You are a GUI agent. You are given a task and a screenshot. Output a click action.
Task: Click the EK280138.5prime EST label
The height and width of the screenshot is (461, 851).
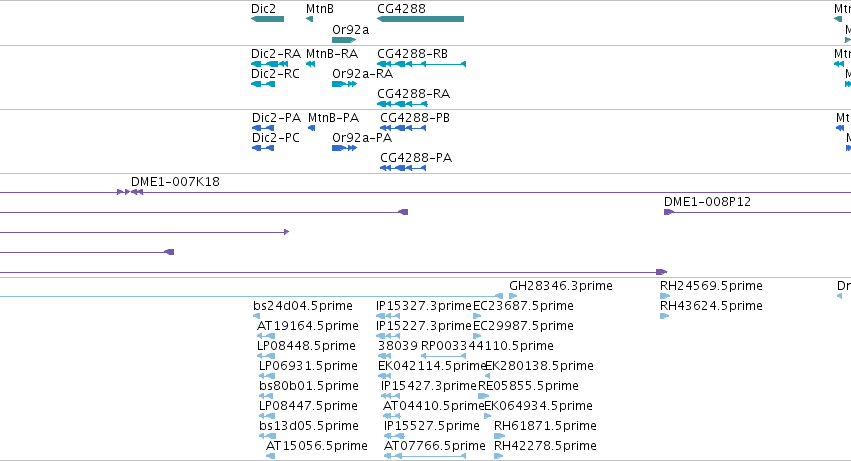539,367
